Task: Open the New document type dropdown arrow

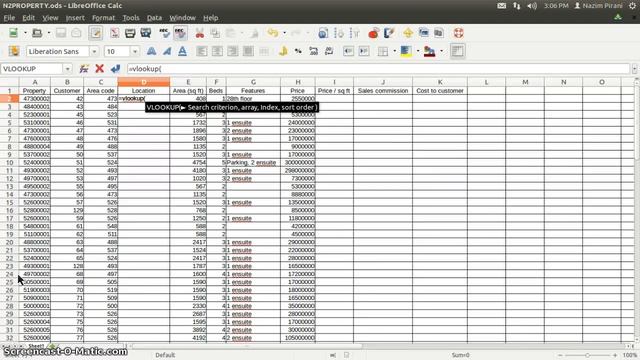Action: [x=25, y=33]
